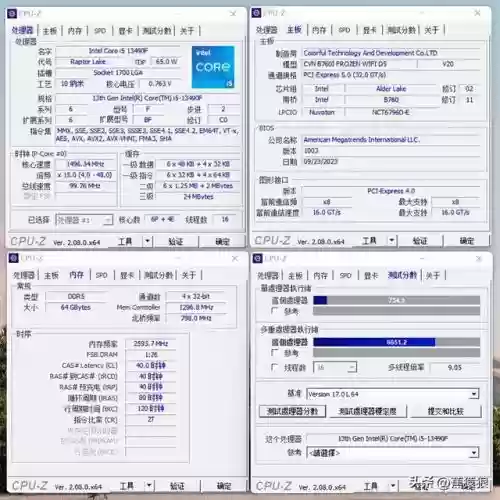Expand 工具 dropdown arrow in mainboard window
The width and height of the screenshot is (500, 500).
(x=392, y=240)
